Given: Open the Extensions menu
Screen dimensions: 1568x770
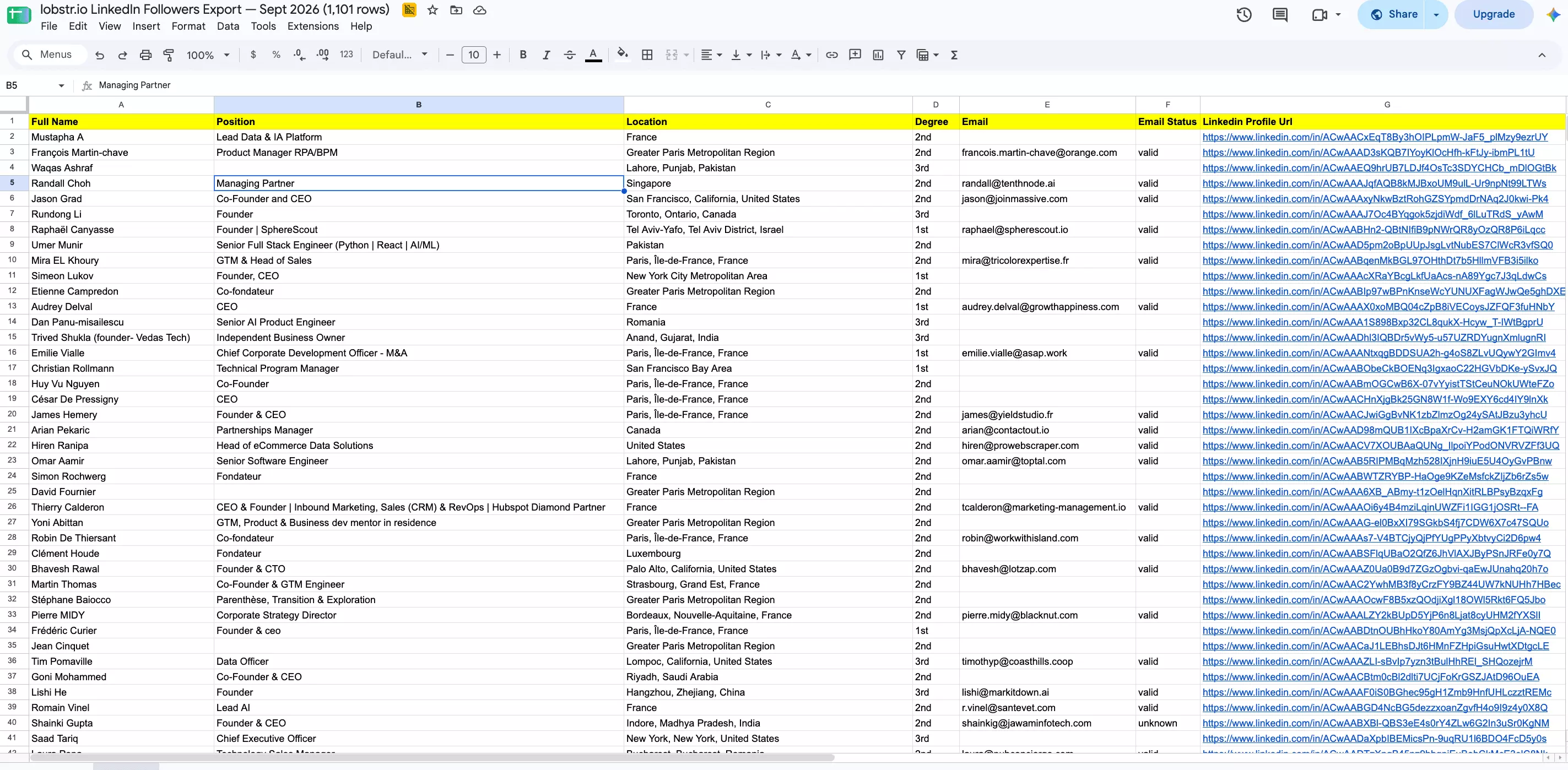Looking at the screenshot, I should 313,26.
